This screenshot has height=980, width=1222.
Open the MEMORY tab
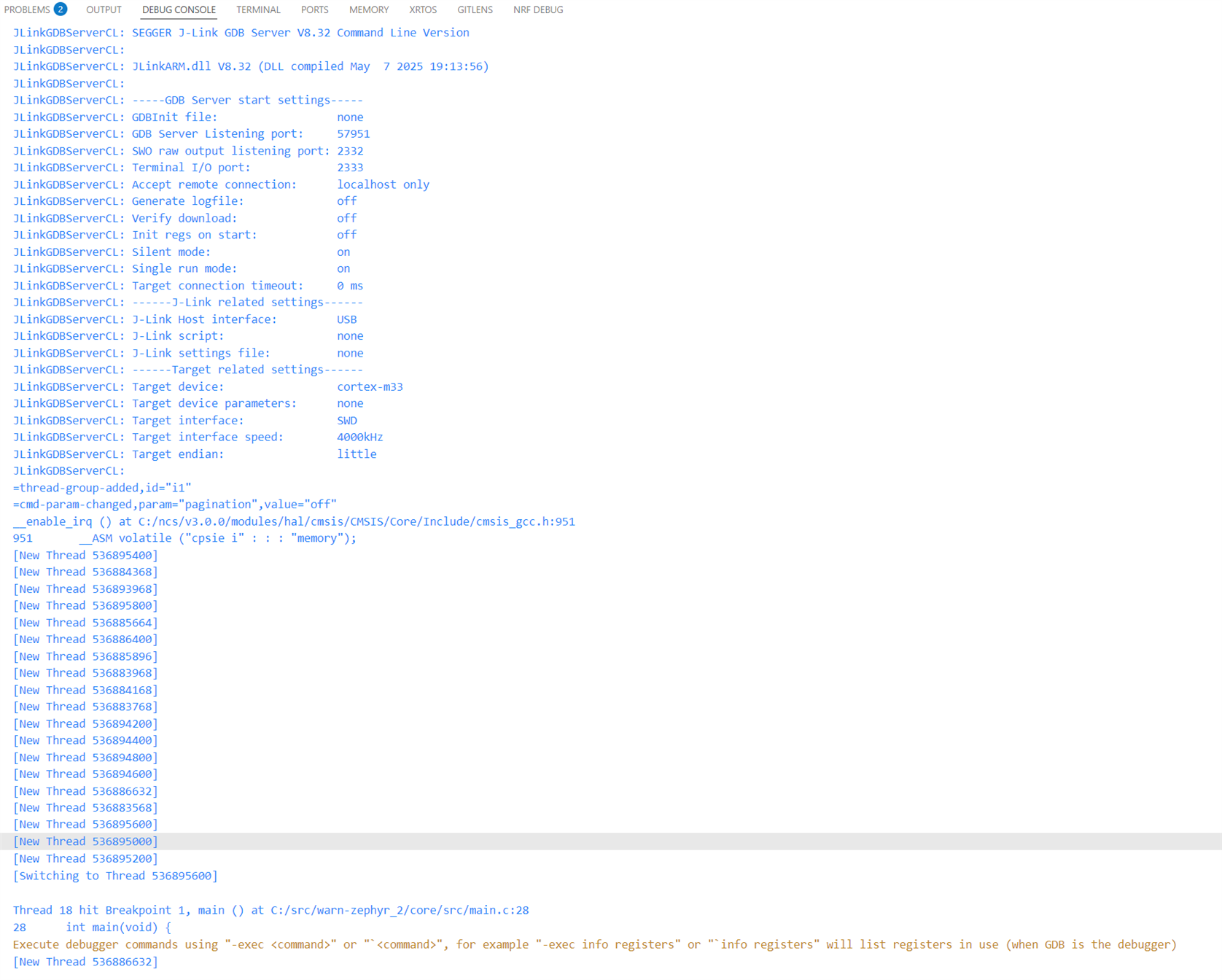coord(369,9)
